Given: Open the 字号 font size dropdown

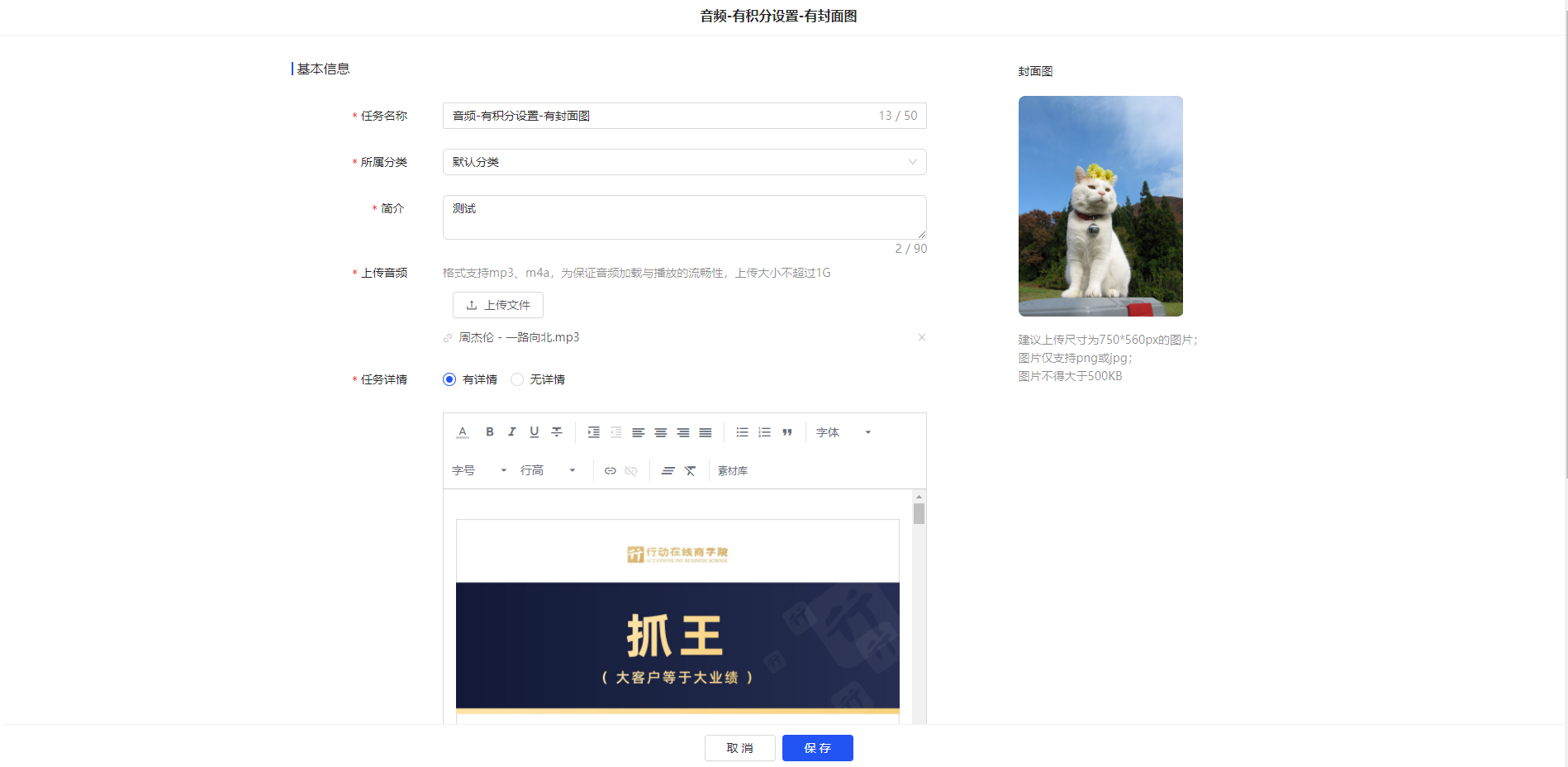Looking at the screenshot, I should tap(479, 470).
